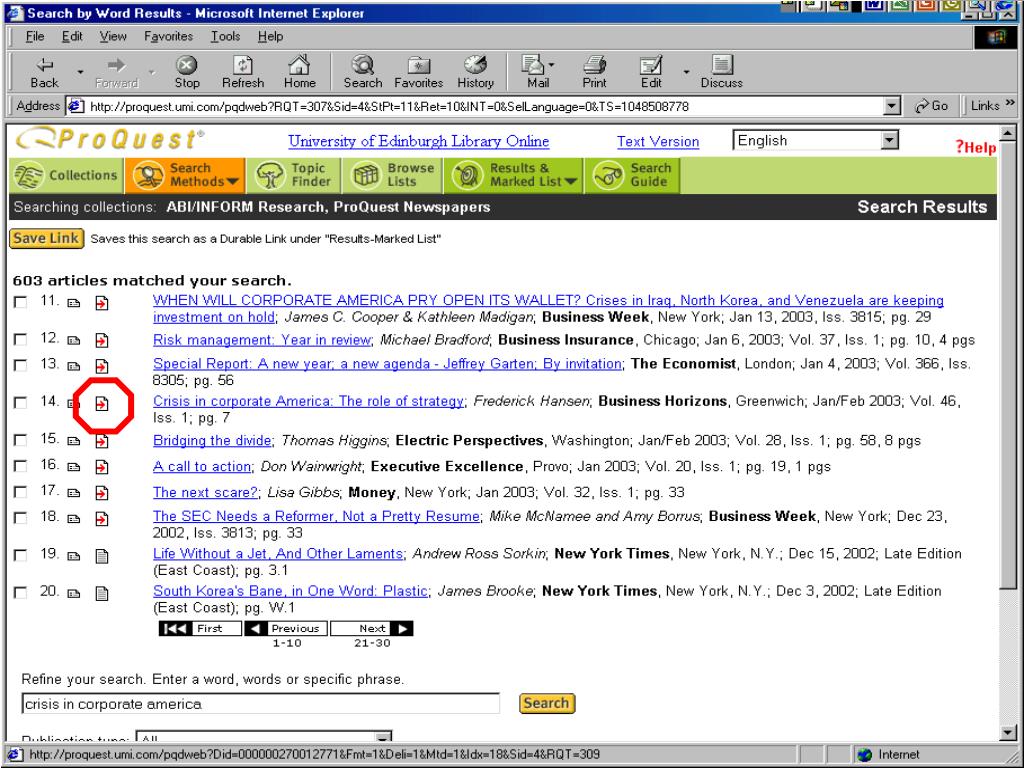The height and width of the screenshot is (768, 1024).
Task: Open the citation icon for result 15
Action: 74,441
